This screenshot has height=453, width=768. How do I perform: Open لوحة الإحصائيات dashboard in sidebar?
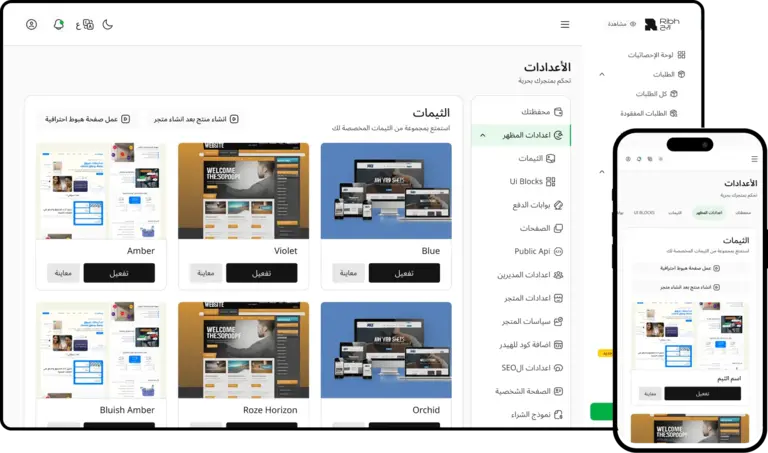point(655,55)
